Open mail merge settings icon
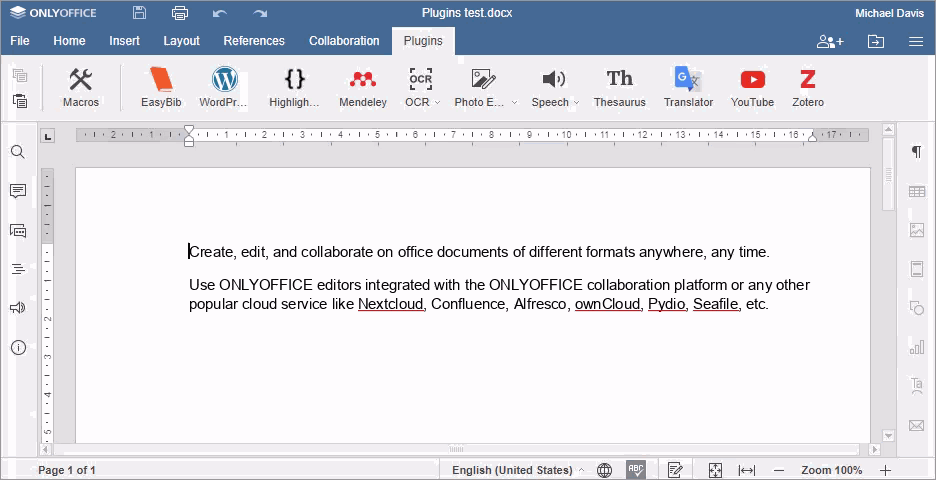936x480 pixels. pos(916,425)
